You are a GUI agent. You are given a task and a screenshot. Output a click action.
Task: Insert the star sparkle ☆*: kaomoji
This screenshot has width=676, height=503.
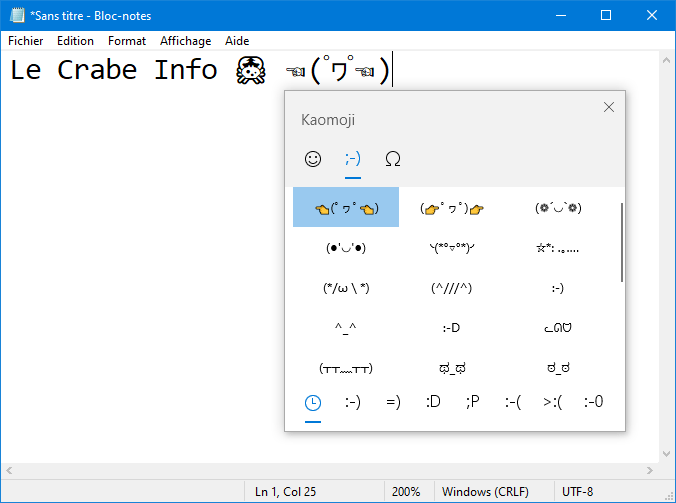(558, 247)
